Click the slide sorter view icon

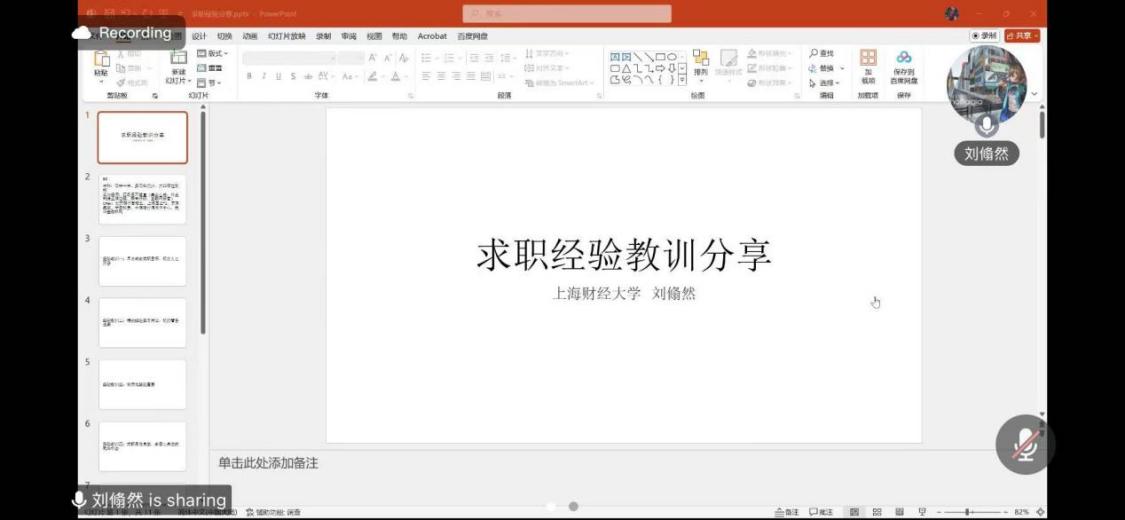[x=876, y=512]
